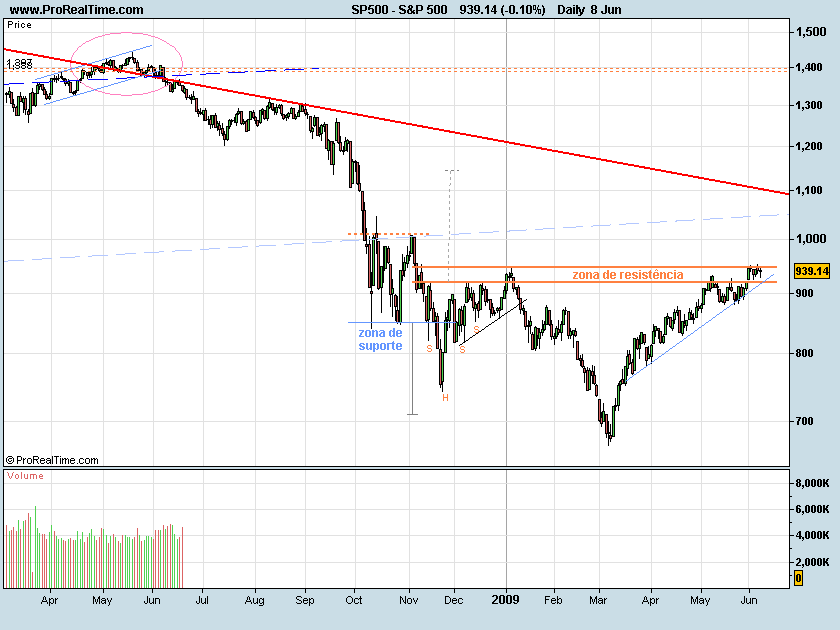Click the 8,000K volume axis label

pos(813,483)
